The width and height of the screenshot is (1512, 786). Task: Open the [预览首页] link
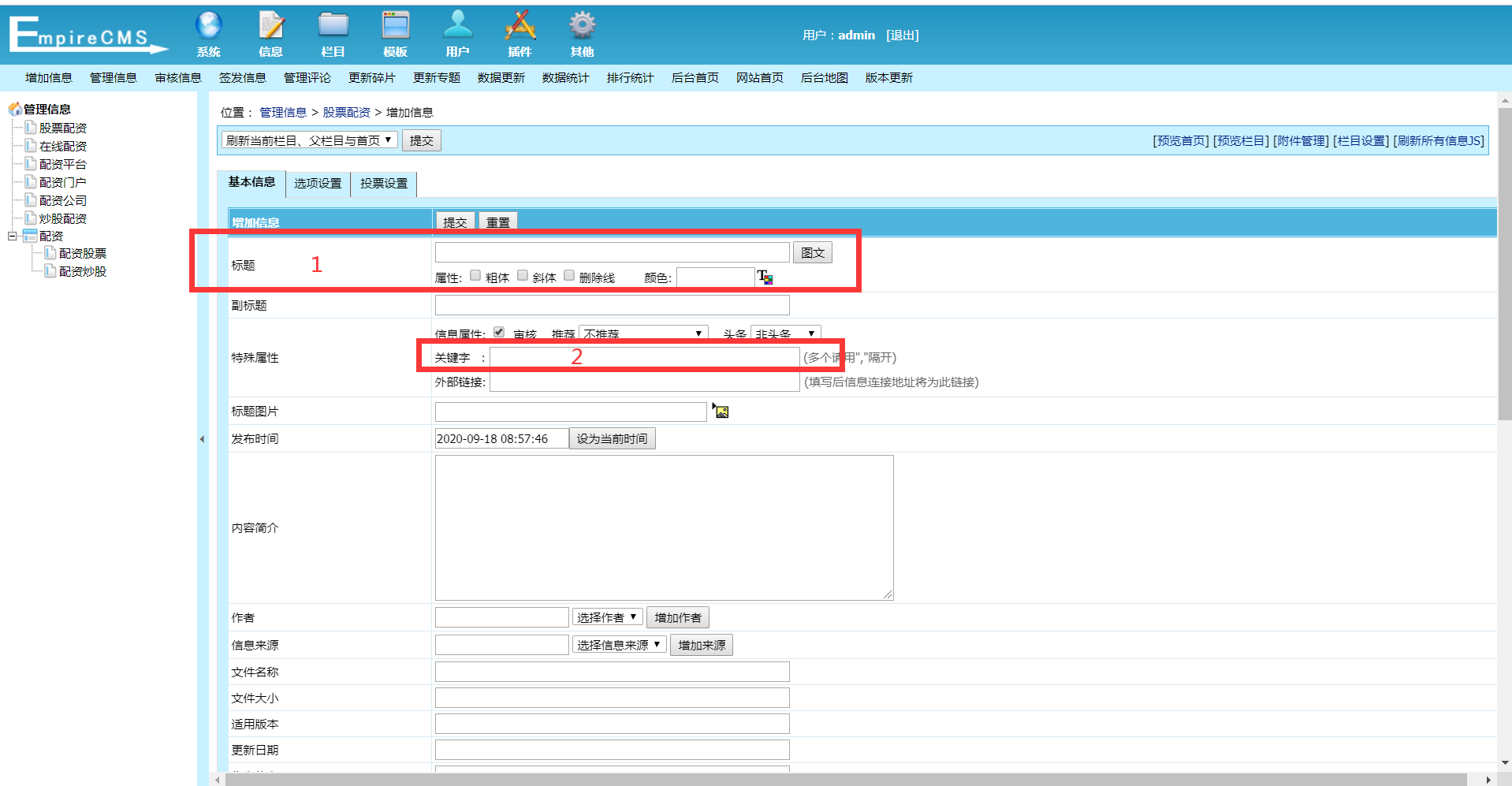pyautogui.click(x=1180, y=140)
